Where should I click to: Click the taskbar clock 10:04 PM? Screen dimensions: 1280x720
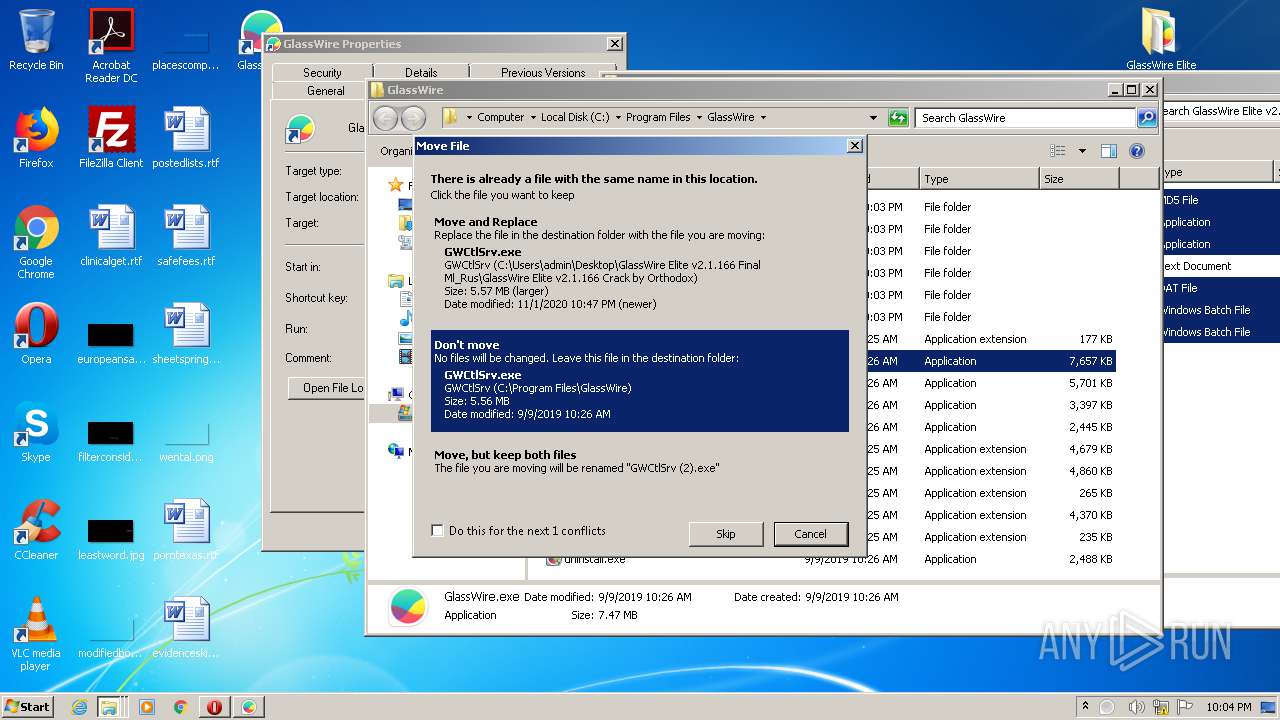[x=1231, y=707]
